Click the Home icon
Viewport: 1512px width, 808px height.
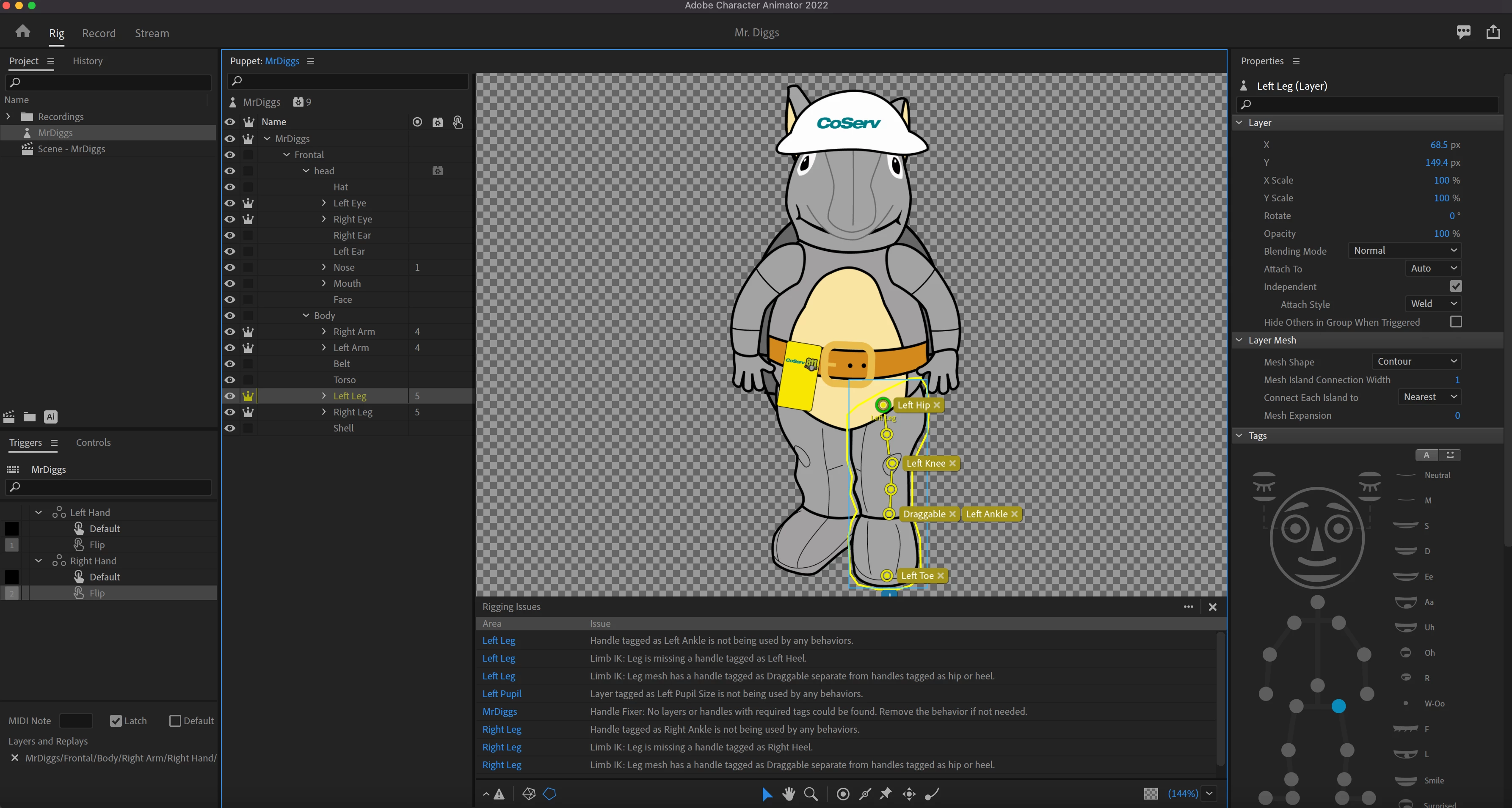tap(23, 32)
